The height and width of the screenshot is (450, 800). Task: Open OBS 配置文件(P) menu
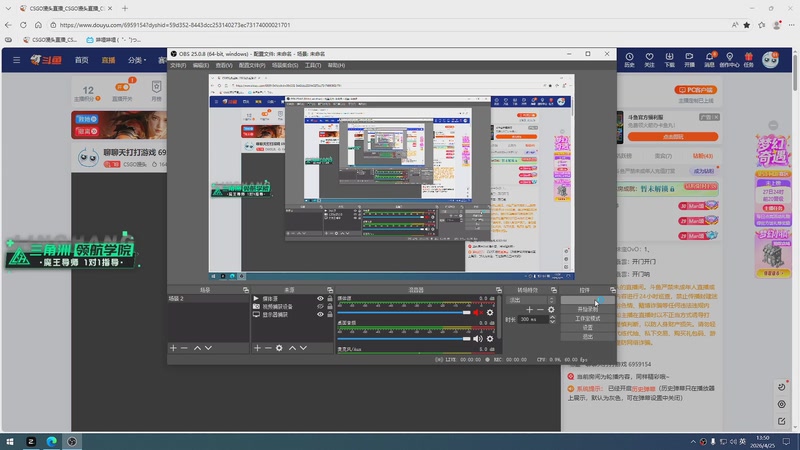coord(252,65)
